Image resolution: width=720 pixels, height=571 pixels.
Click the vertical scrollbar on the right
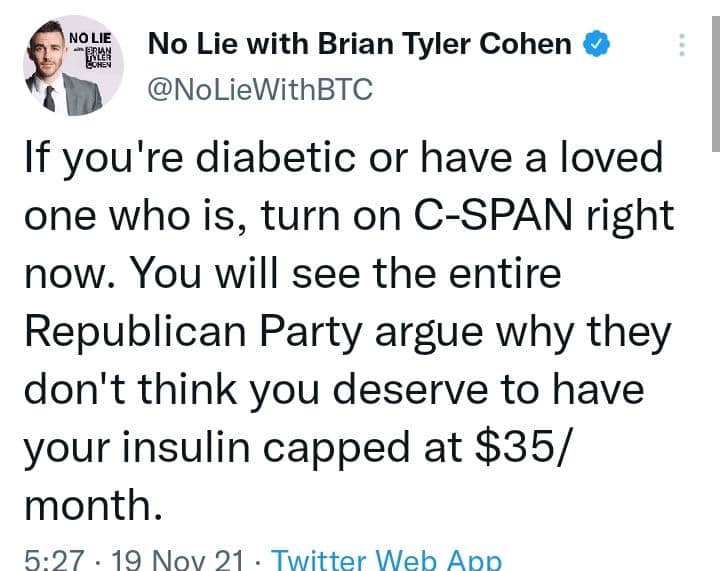coord(715,84)
